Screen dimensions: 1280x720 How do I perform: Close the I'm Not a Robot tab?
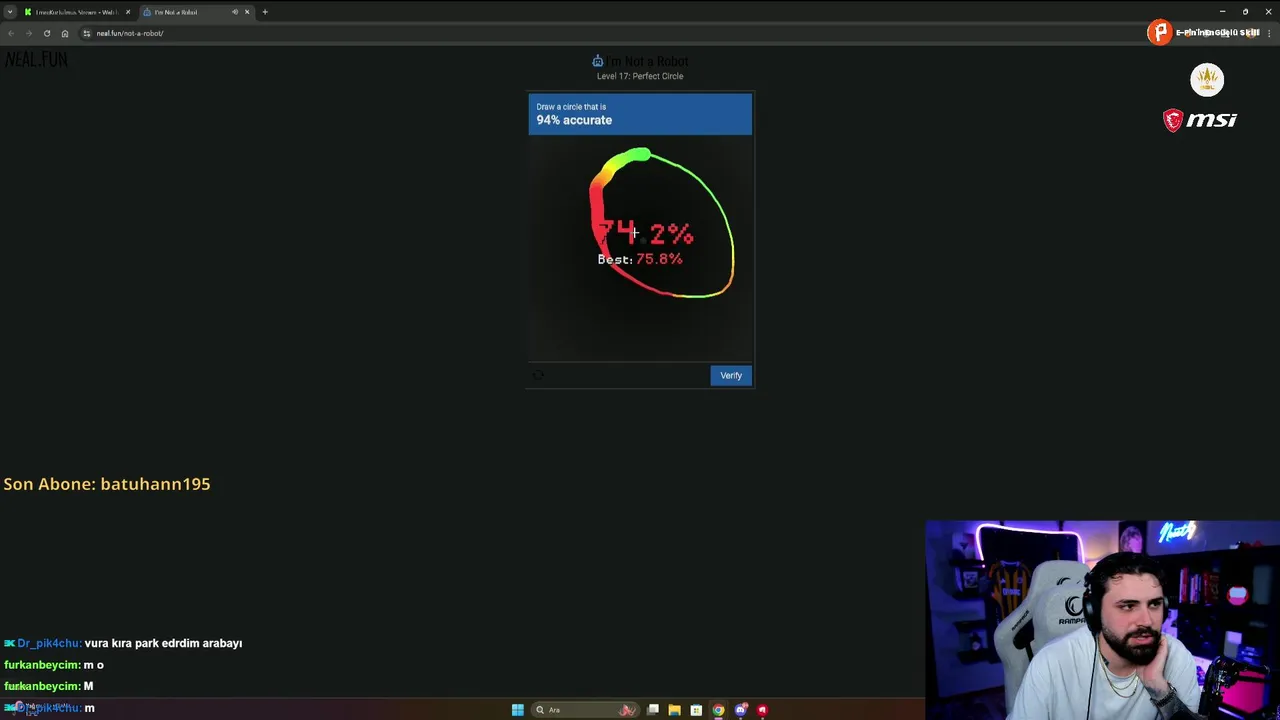[x=247, y=12]
